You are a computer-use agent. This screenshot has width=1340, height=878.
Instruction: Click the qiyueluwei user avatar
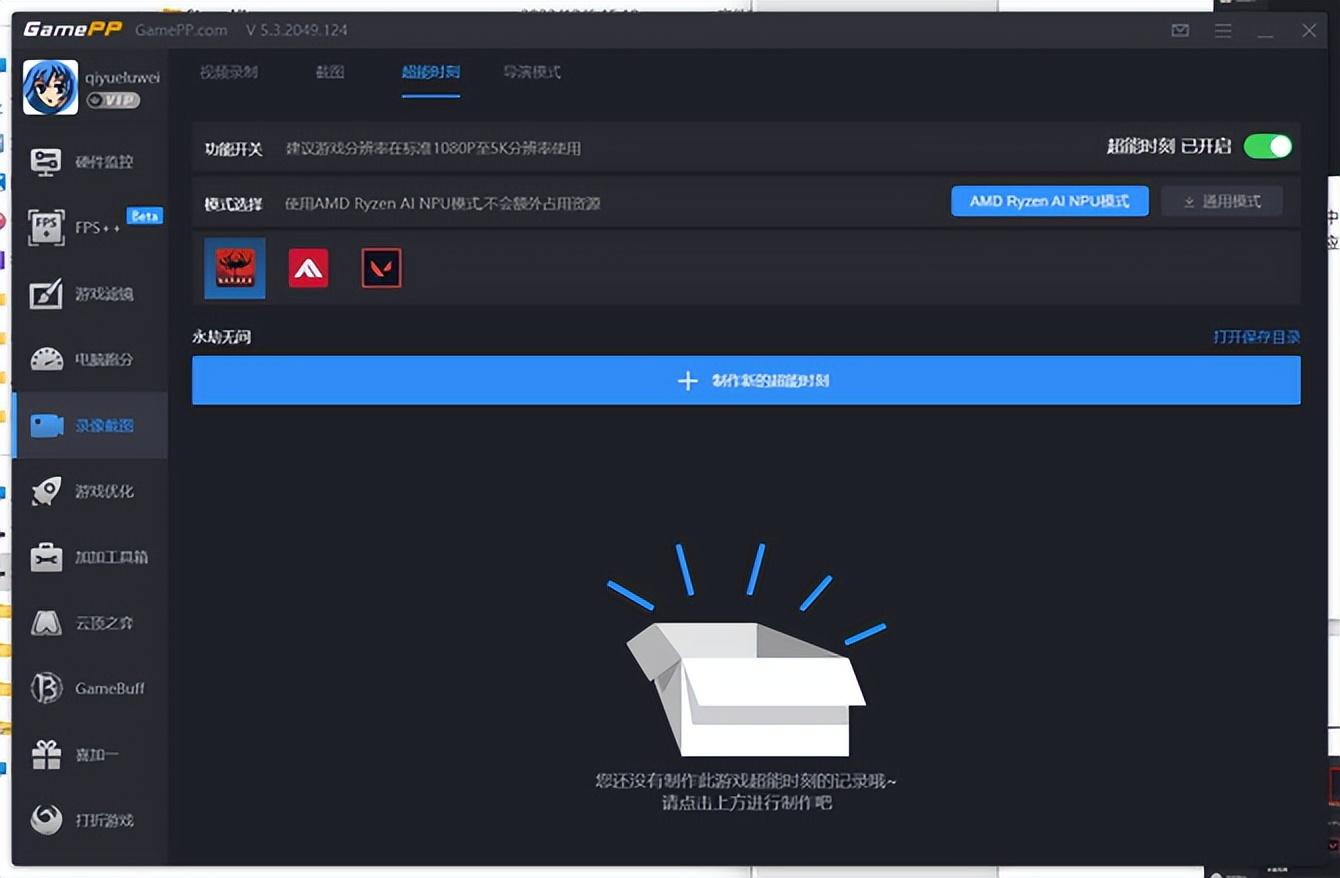[x=50, y=87]
